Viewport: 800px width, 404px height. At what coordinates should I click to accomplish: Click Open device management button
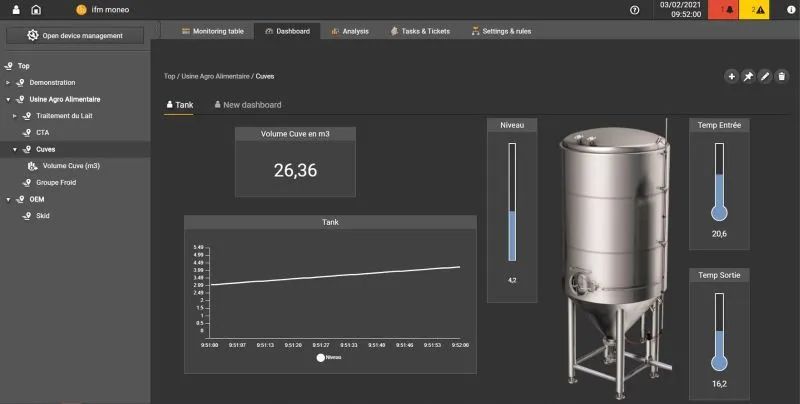coord(75,36)
